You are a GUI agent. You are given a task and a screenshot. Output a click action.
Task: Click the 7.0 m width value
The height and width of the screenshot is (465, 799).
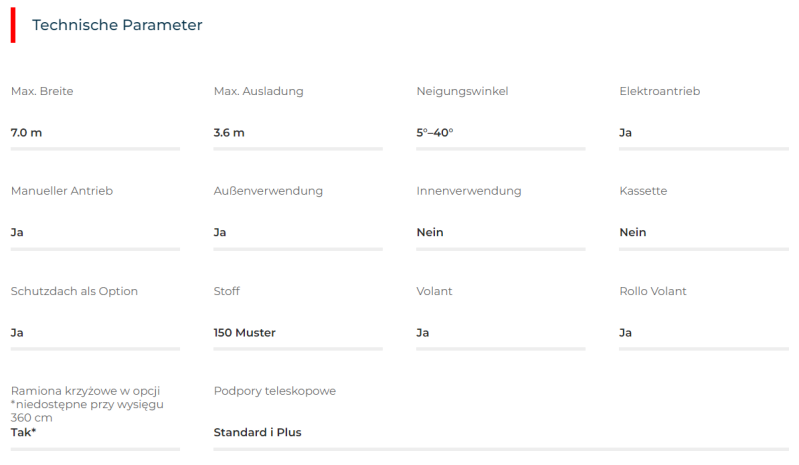[x=27, y=132]
